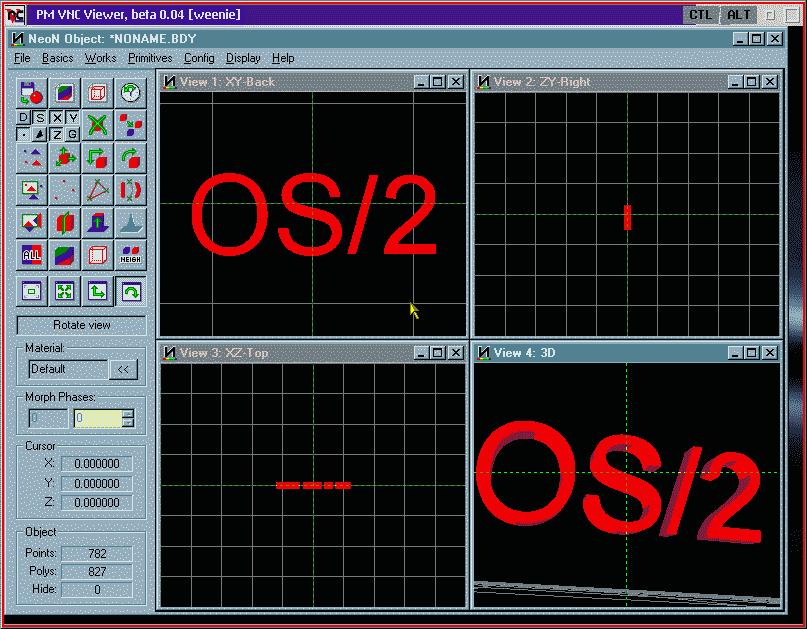This screenshot has width=807, height=629.
Task: Toggle the G button
Action: [73, 134]
